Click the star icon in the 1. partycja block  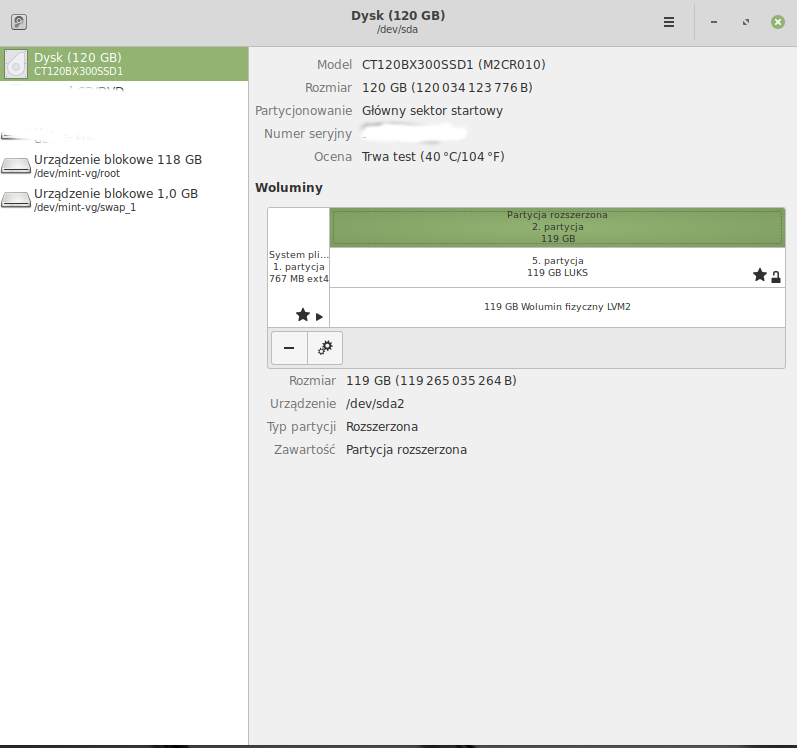click(302, 315)
